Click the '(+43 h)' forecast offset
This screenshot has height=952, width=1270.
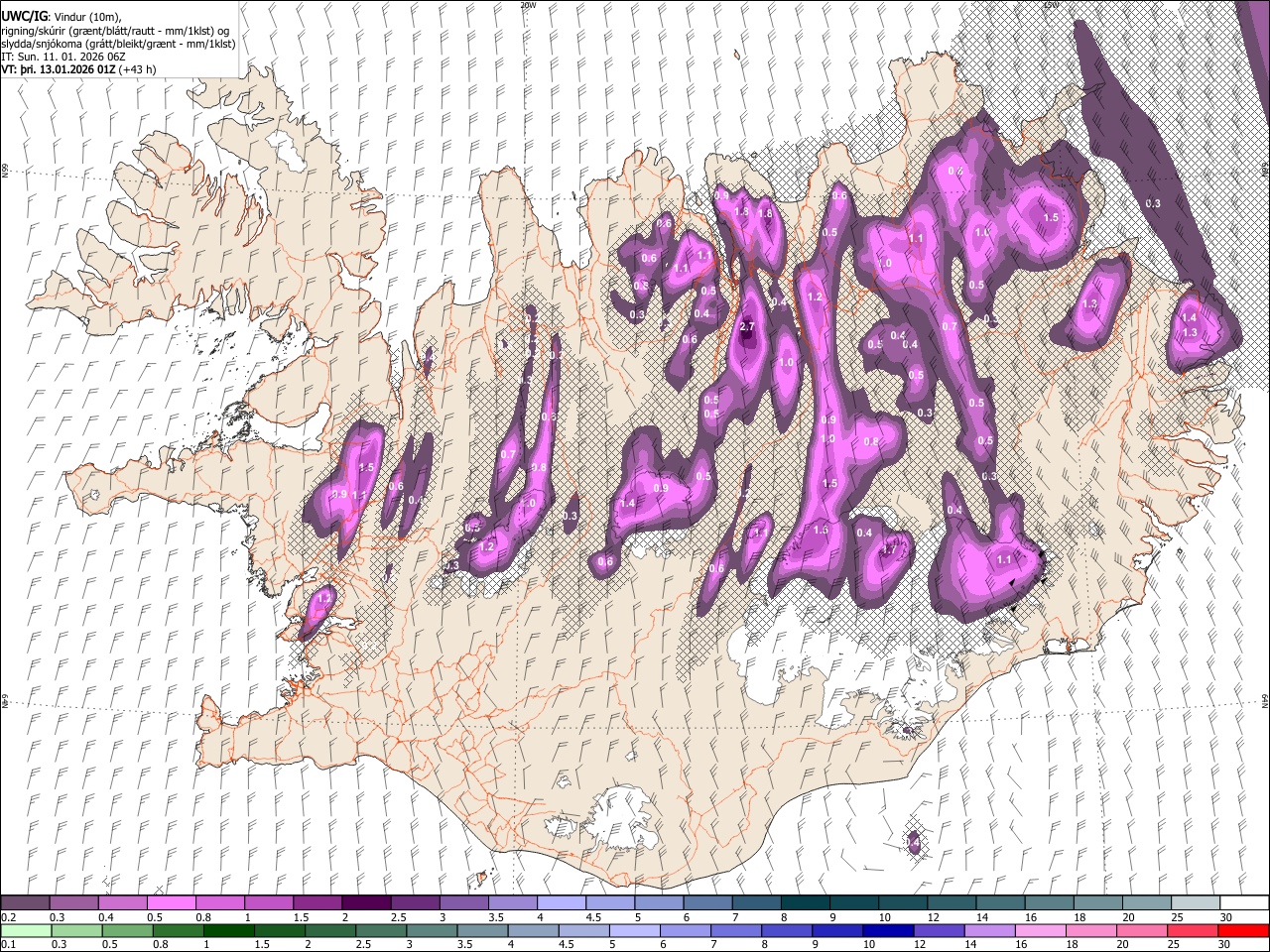click(136, 69)
